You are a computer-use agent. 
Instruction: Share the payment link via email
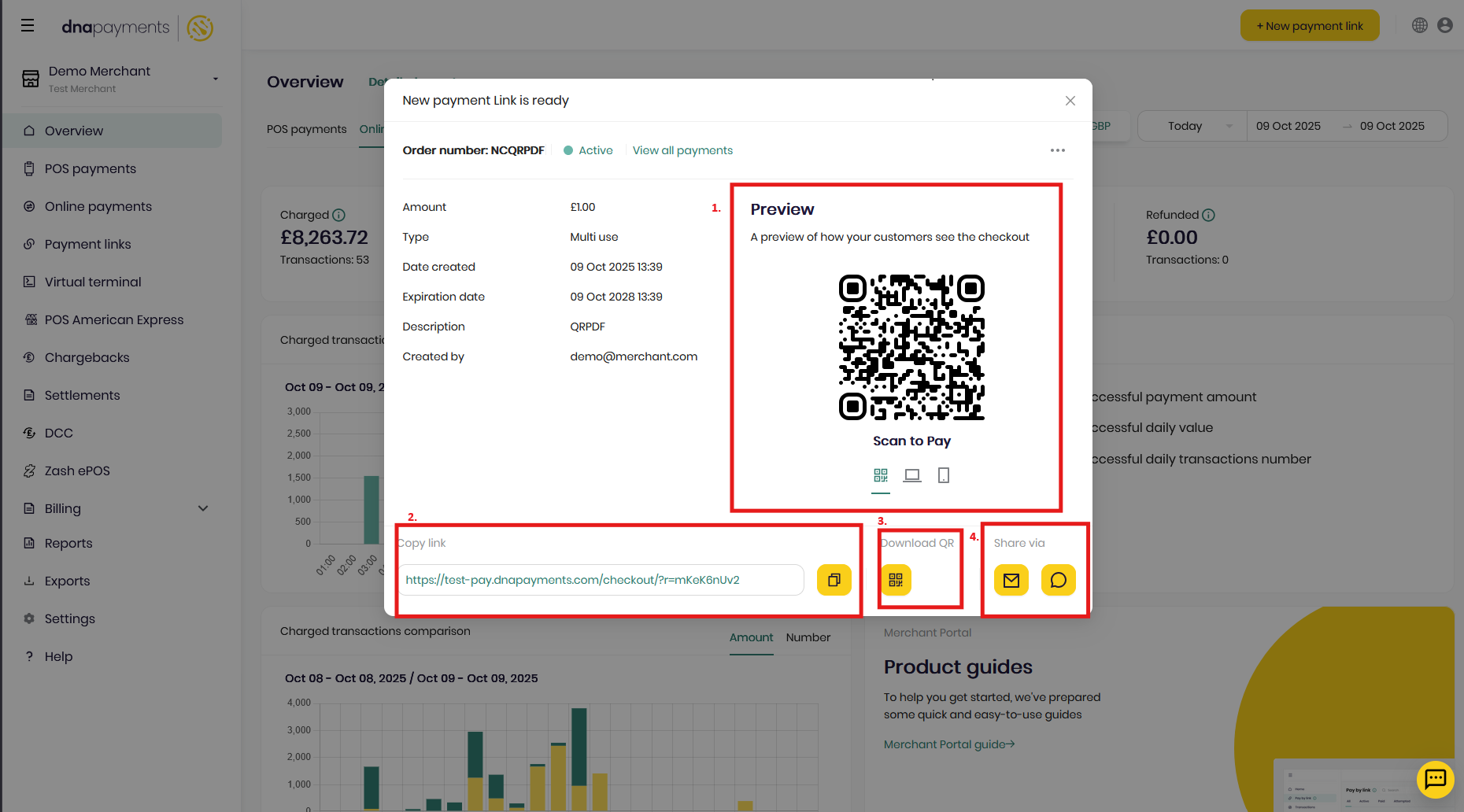point(1011,580)
